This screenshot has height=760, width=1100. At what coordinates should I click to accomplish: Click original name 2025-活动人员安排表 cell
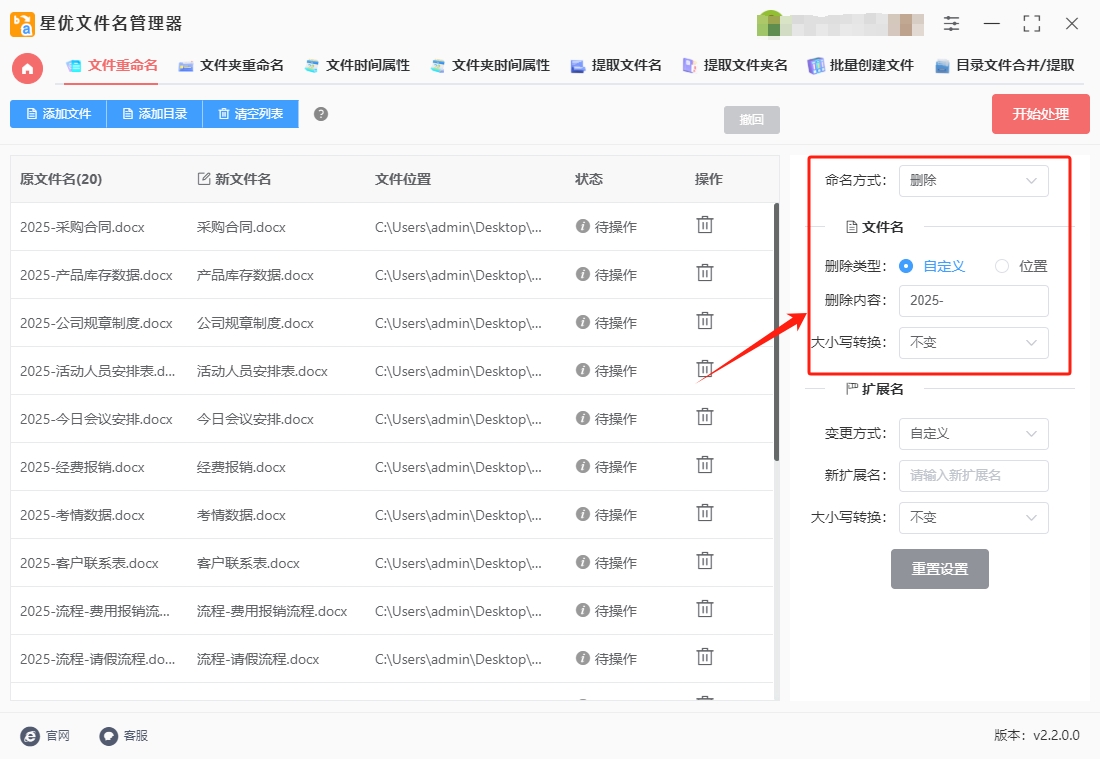[98, 371]
